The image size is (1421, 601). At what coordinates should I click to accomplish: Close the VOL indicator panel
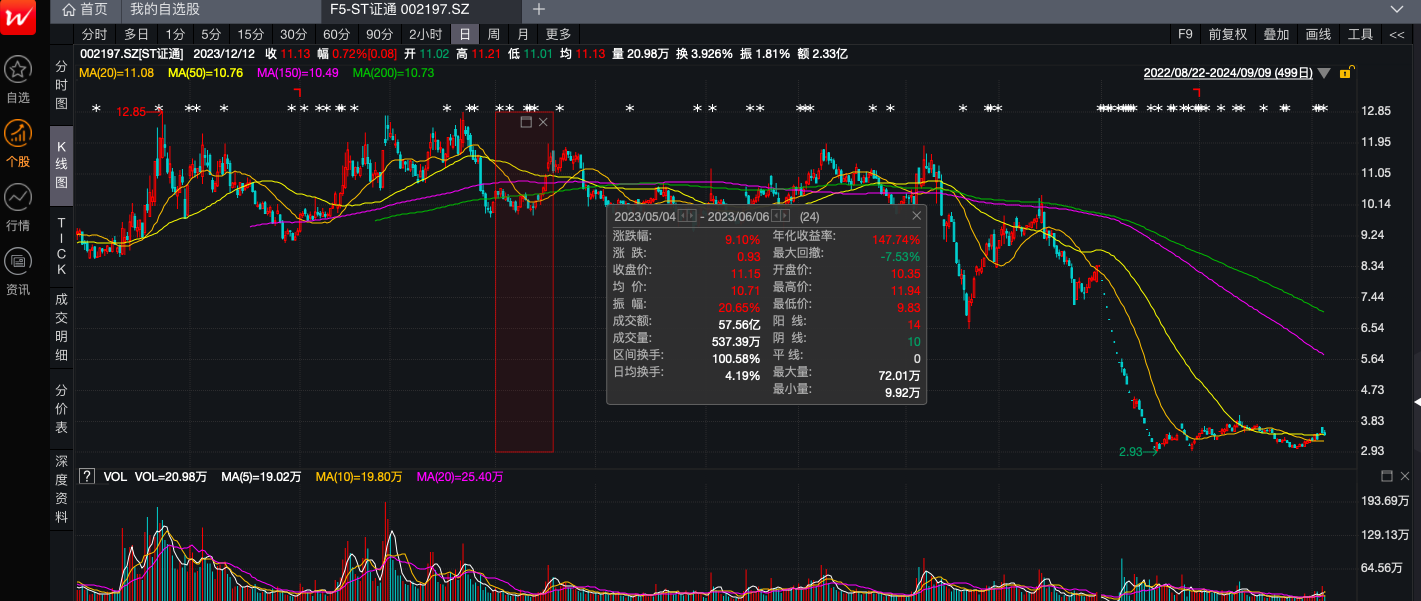(x=1404, y=476)
